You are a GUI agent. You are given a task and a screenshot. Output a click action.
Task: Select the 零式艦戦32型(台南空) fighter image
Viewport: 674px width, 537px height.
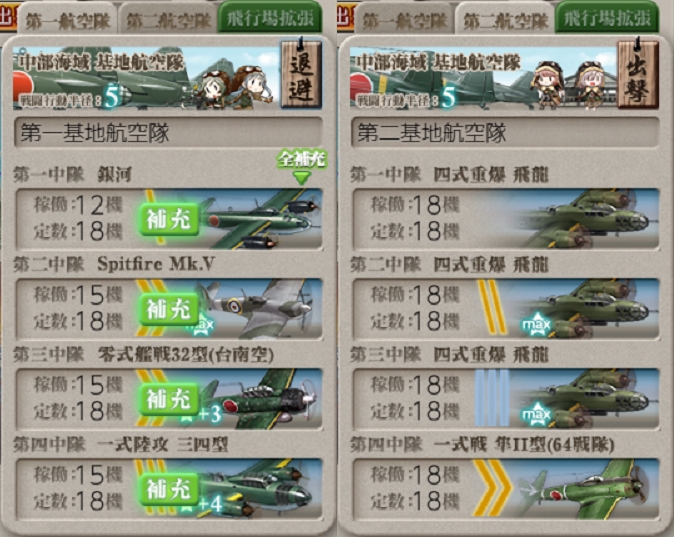point(262,399)
